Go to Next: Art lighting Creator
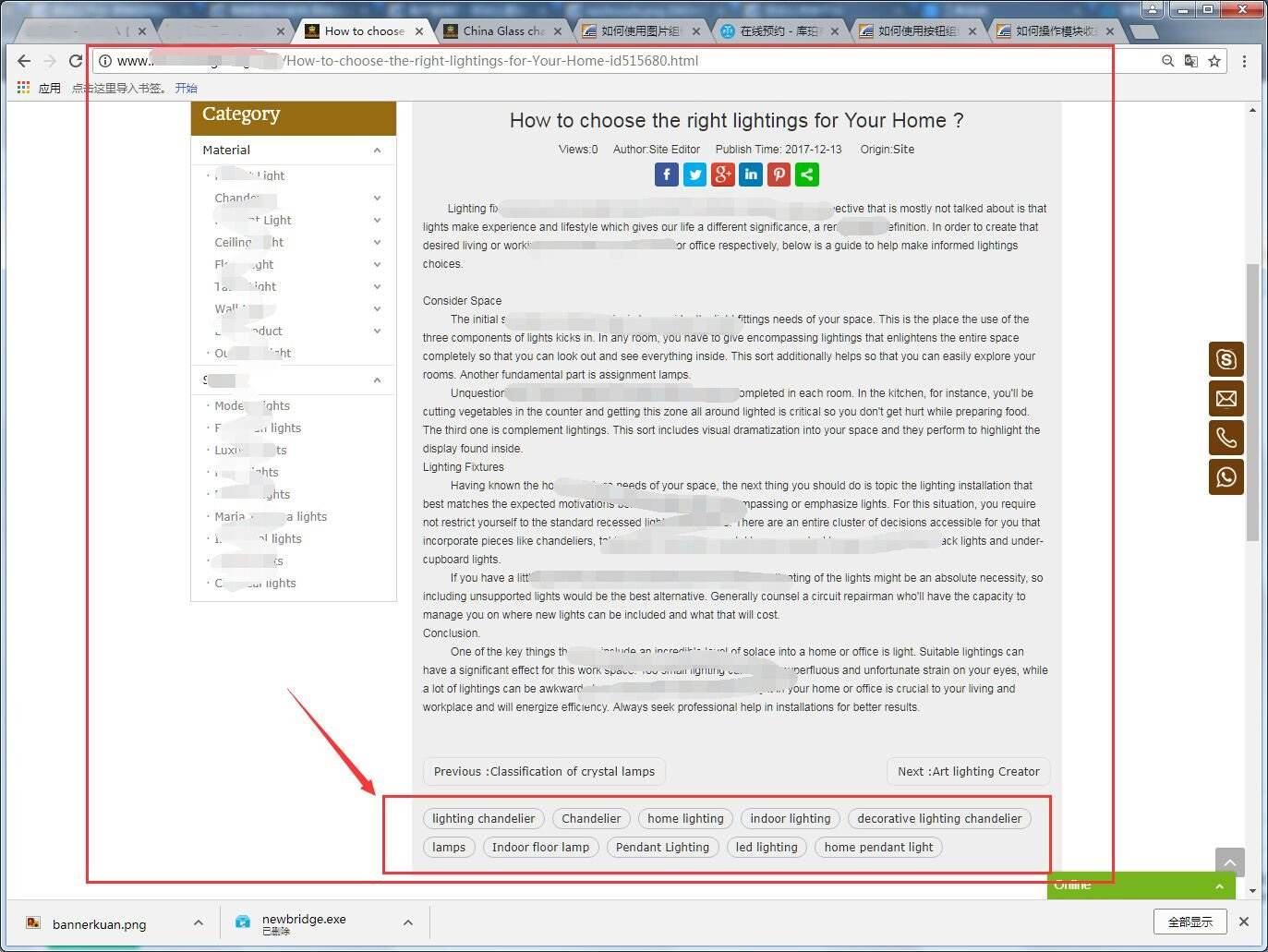This screenshot has width=1268, height=952. tap(968, 772)
